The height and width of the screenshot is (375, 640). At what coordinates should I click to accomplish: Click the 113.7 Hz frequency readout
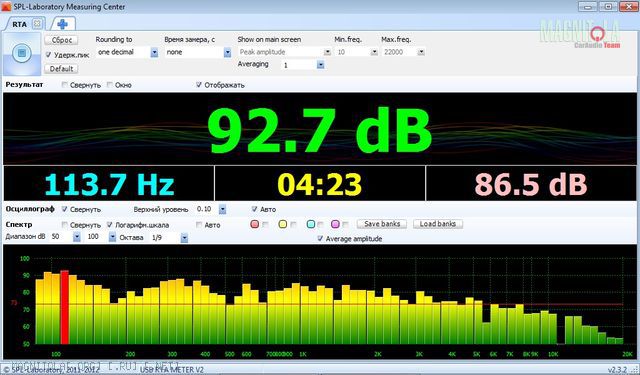pos(109,184)
